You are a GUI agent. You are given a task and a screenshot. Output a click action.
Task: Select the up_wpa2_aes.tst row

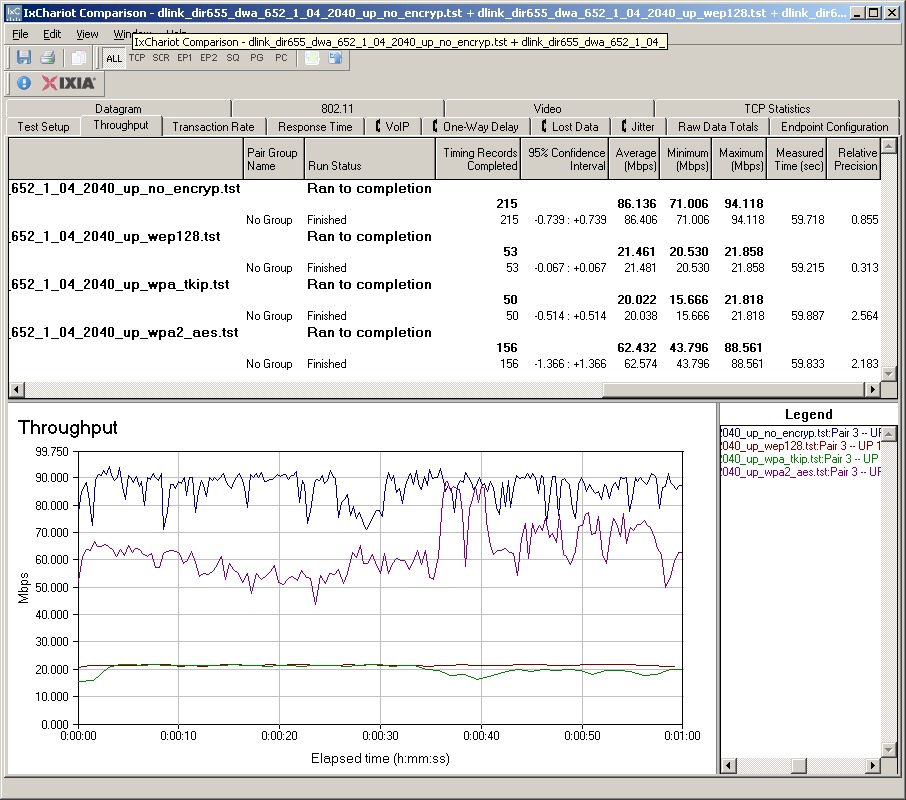click(444, 332)
